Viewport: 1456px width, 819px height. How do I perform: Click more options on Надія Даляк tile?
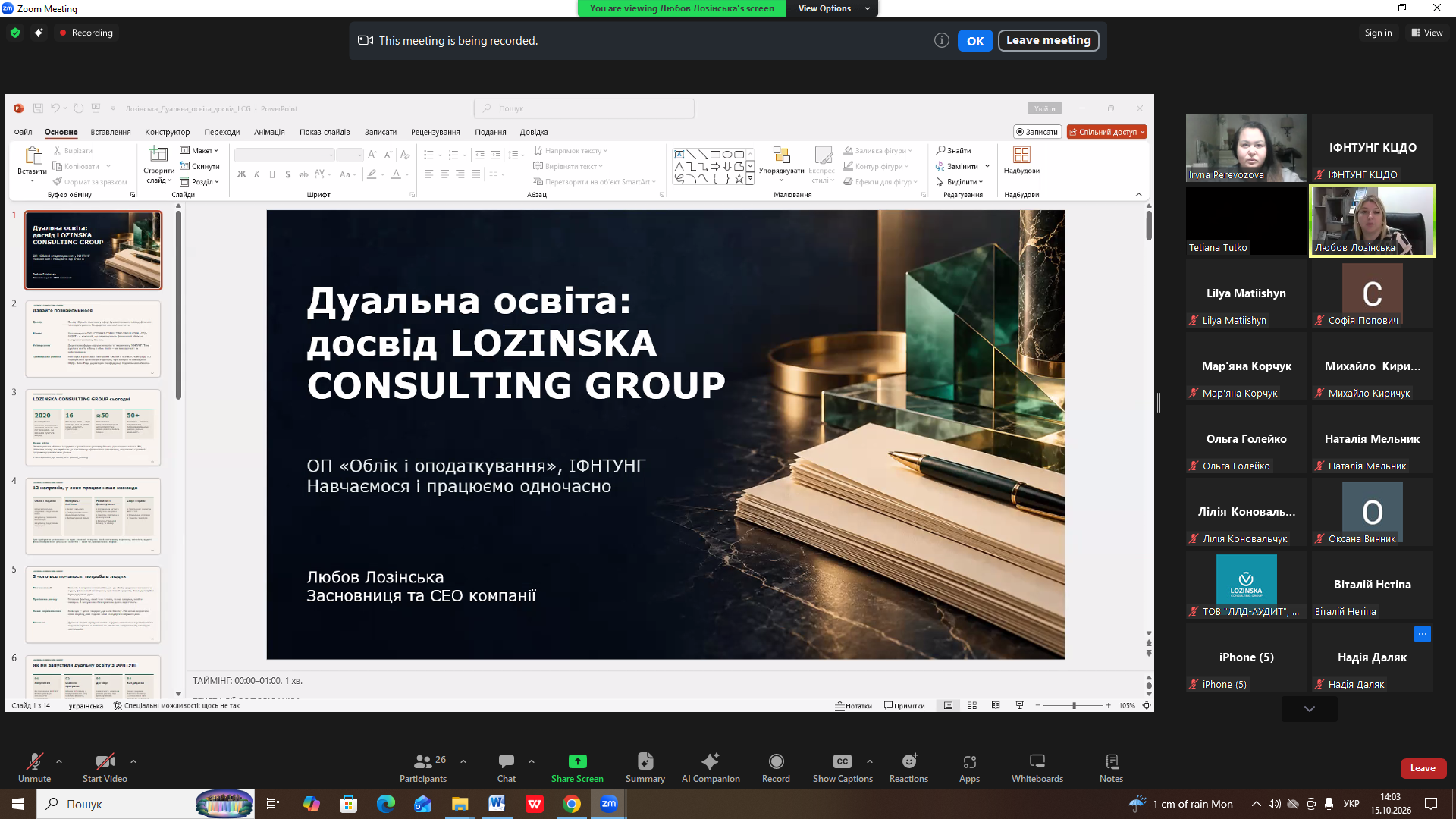click(1423, 634)
